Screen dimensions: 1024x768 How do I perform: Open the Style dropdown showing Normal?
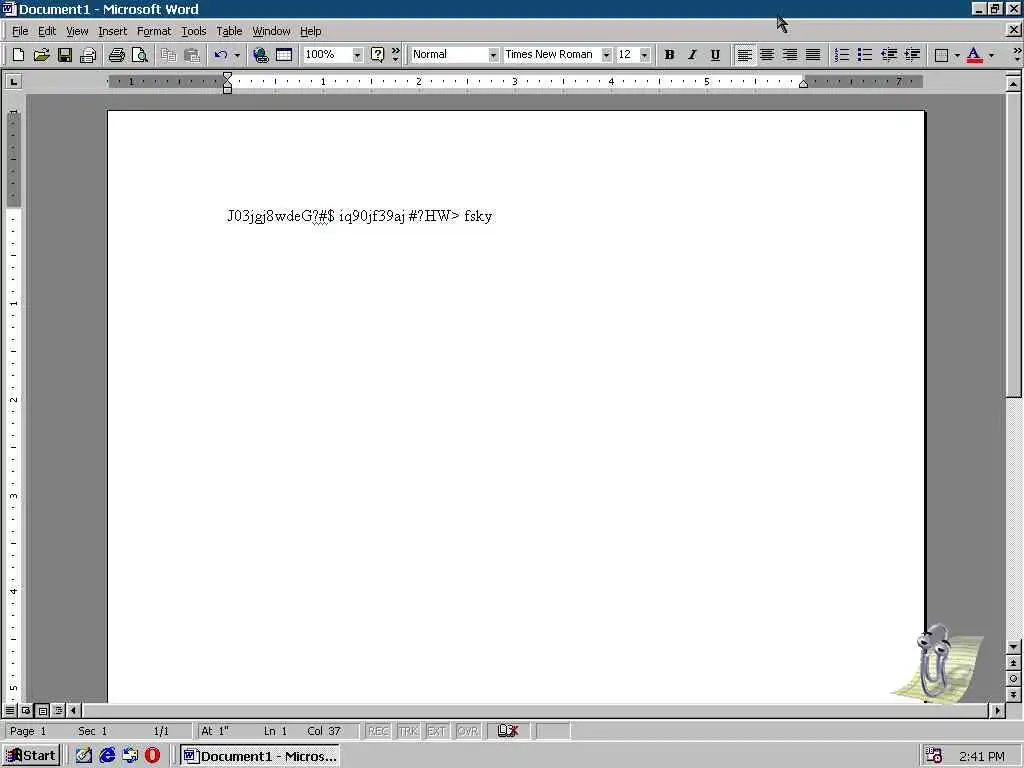tap(493, 55)
